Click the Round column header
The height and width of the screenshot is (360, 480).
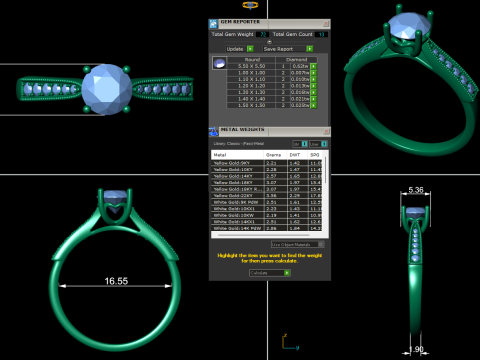pyautogui.click(x=252, y=60)
